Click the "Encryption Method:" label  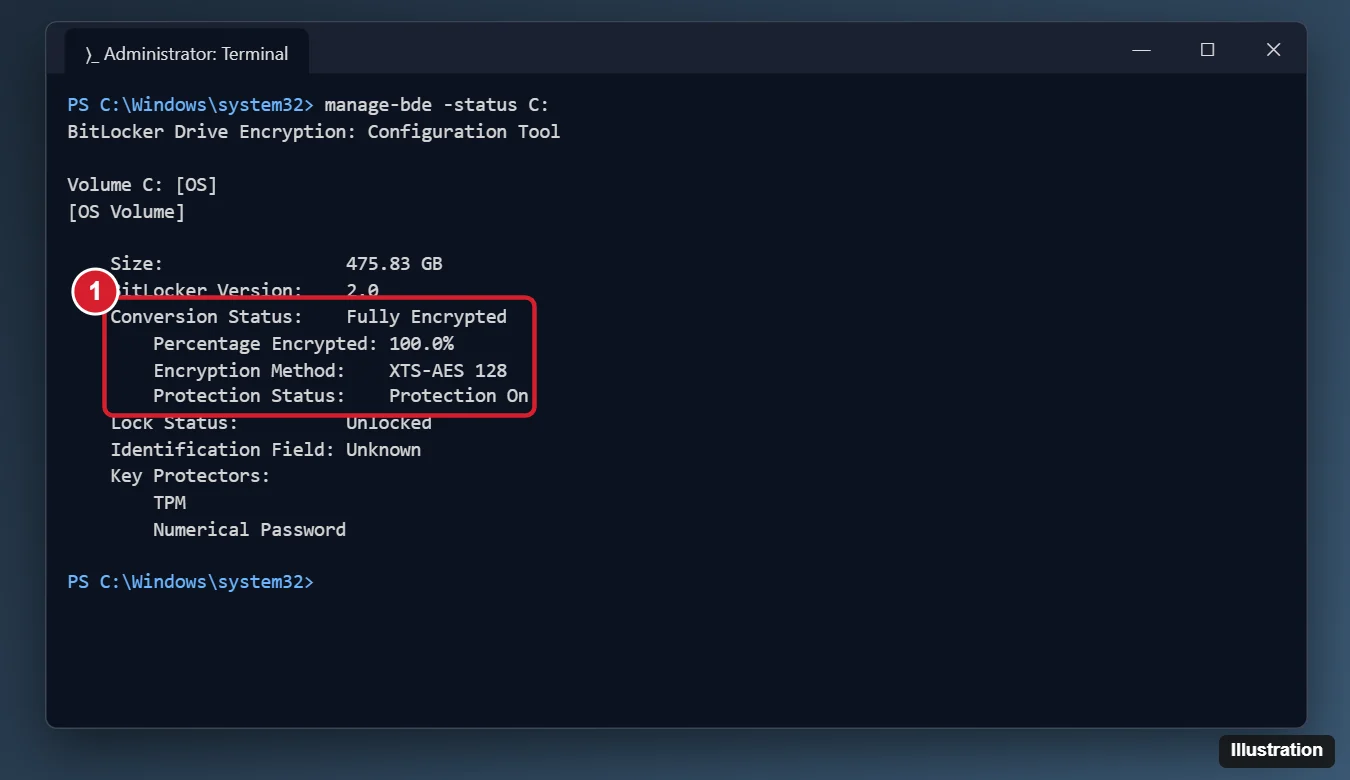tap(249, 370)
